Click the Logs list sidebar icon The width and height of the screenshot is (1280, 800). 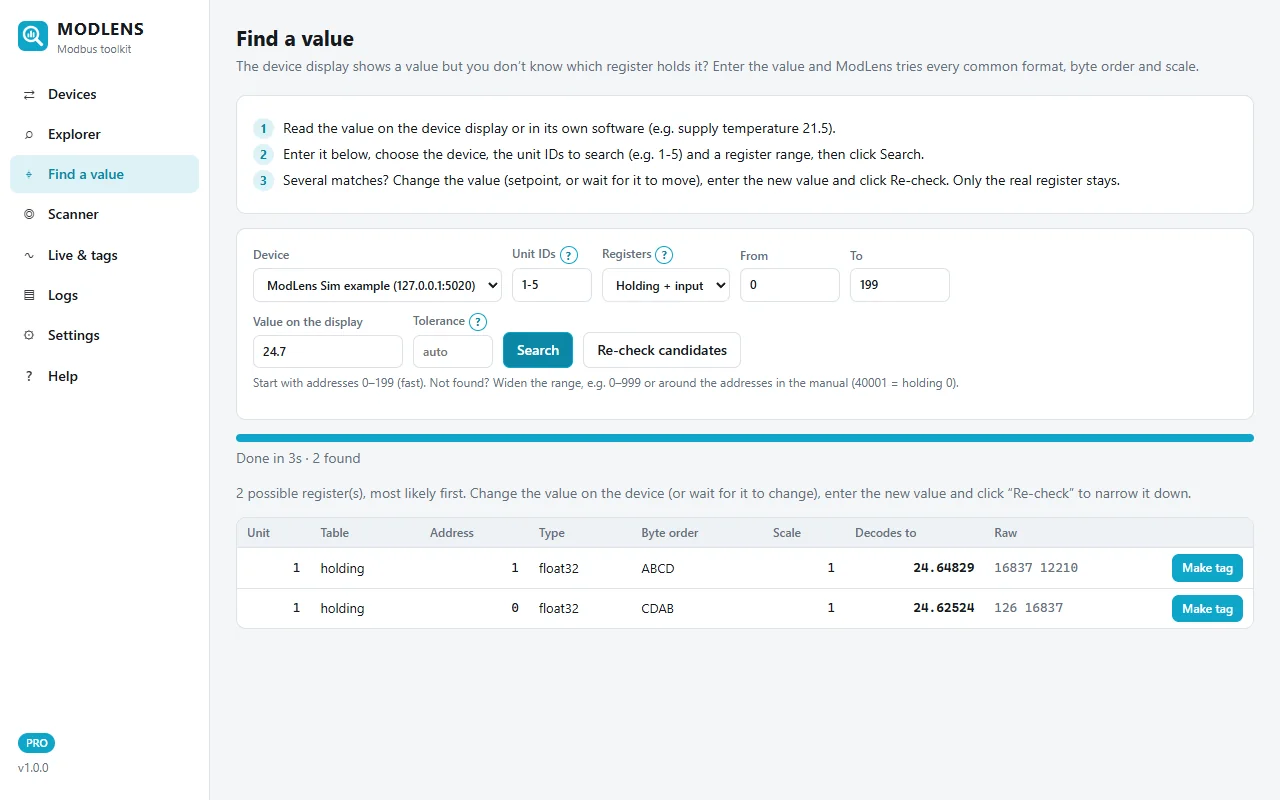coord(29,296)
